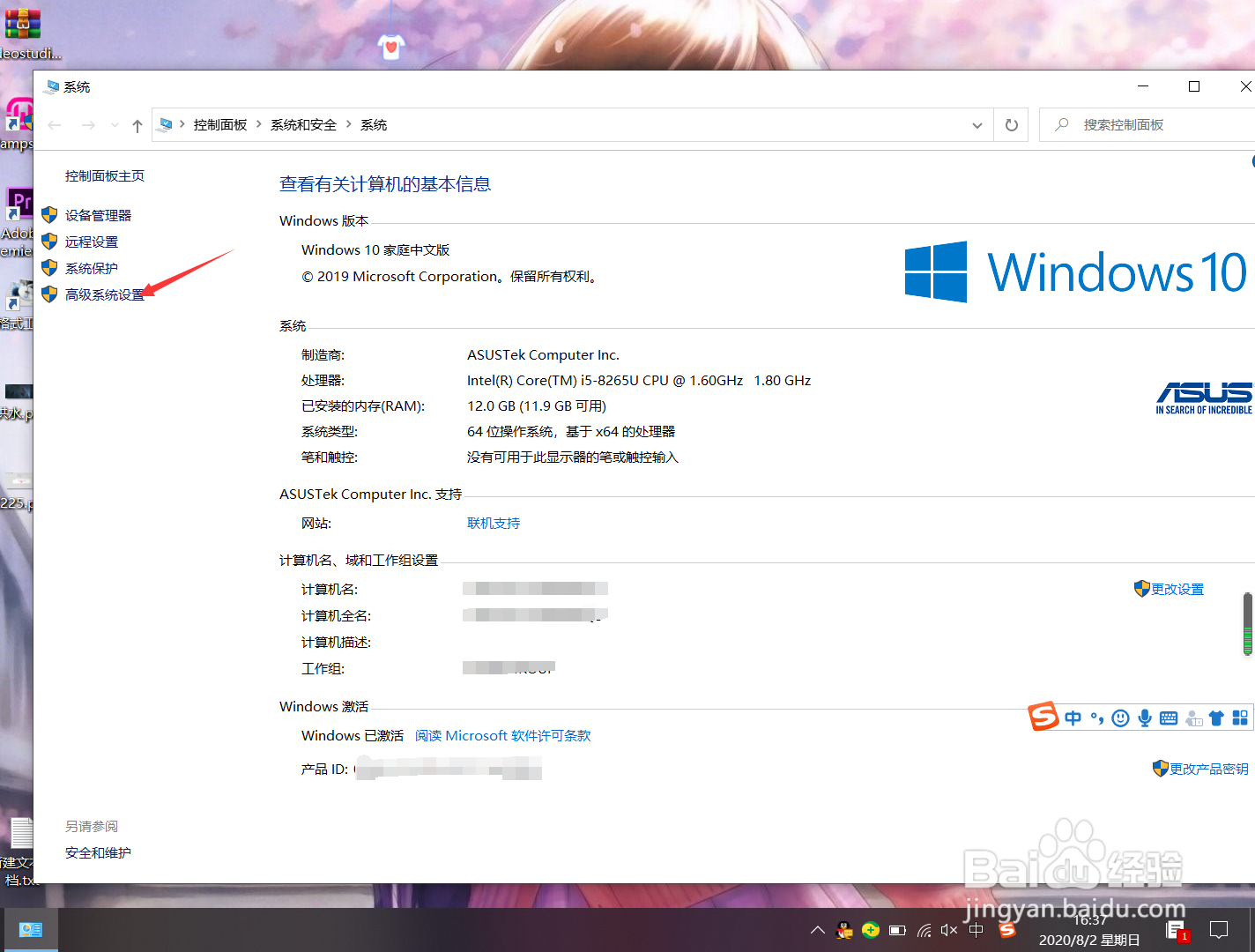
Task: Refresh the current Control Panel page
Action: (x=1010, y=124)
